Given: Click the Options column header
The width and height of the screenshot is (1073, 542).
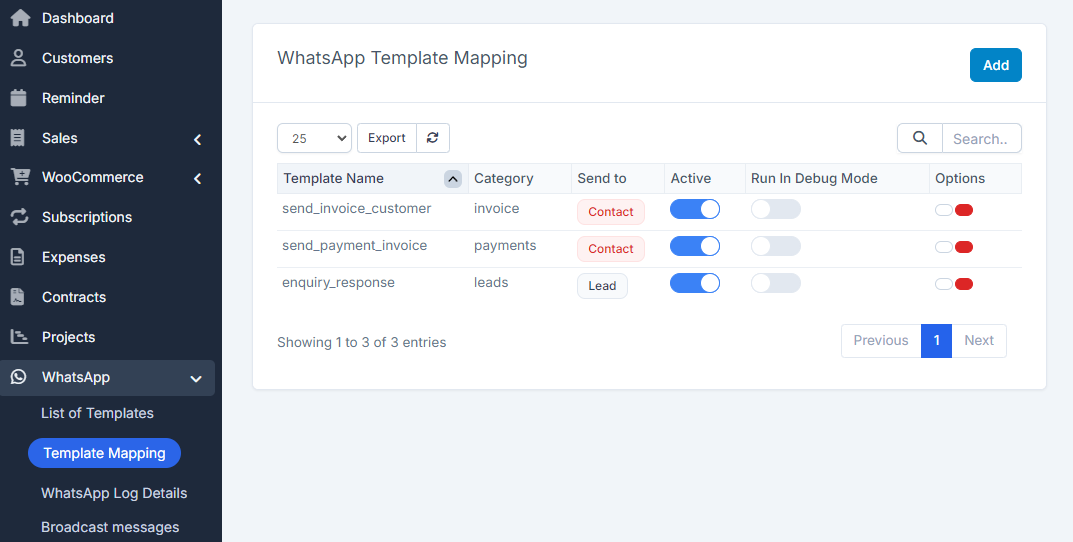Looking at the screenshot, I should click(975, 179).
